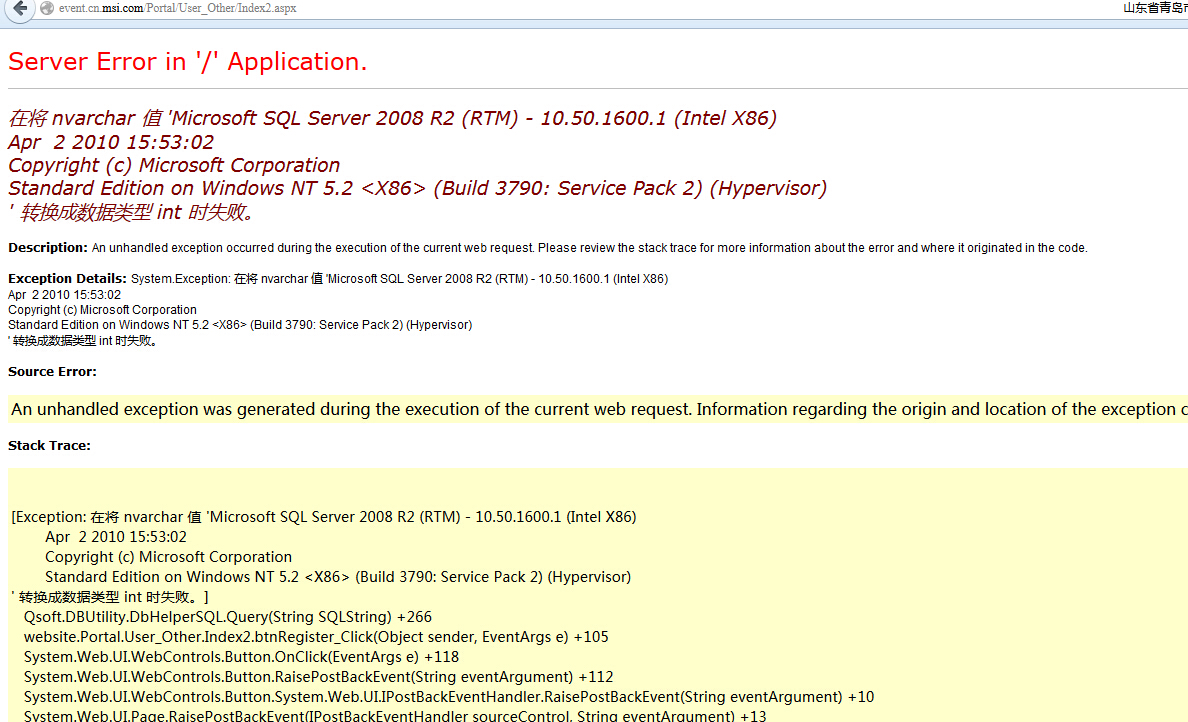Click the red italic 'Standard Edition on Windows NT 5.2' line
The width and height of the screenshot is (1188, 722).
point(417,188)
